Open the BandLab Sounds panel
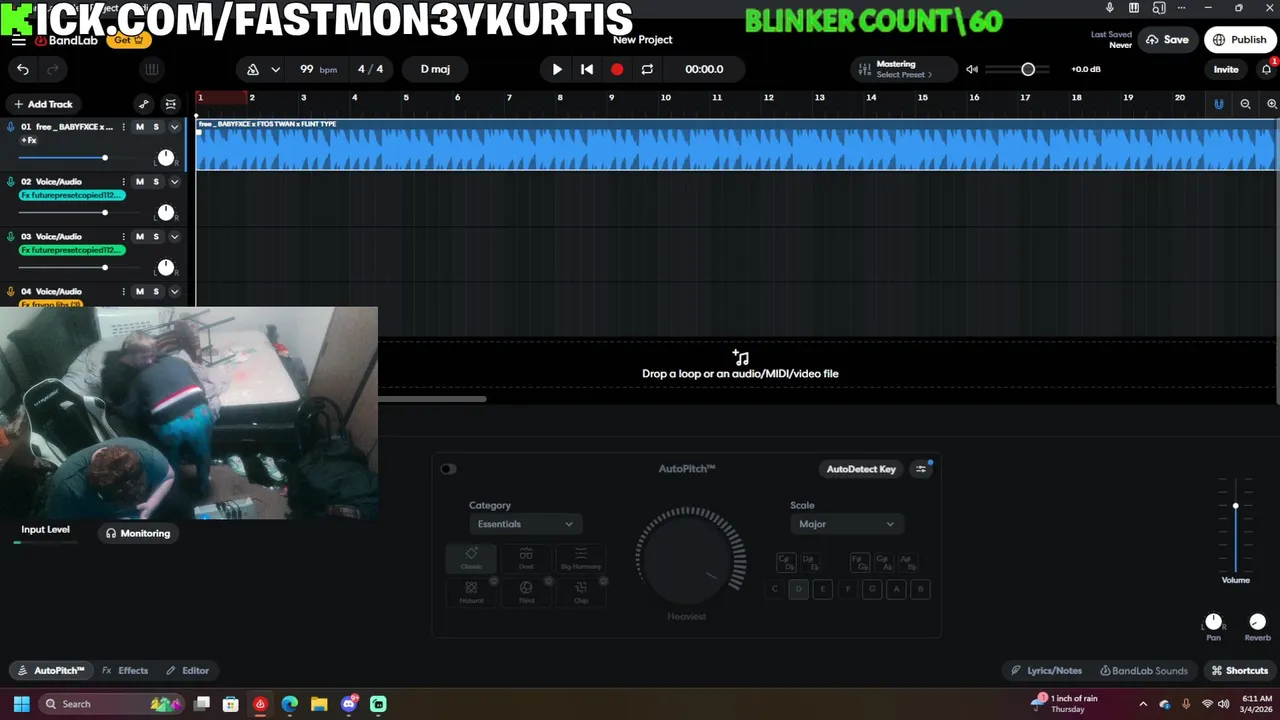This screenshot has height=720, width=1280. [x=1144, y=671]
